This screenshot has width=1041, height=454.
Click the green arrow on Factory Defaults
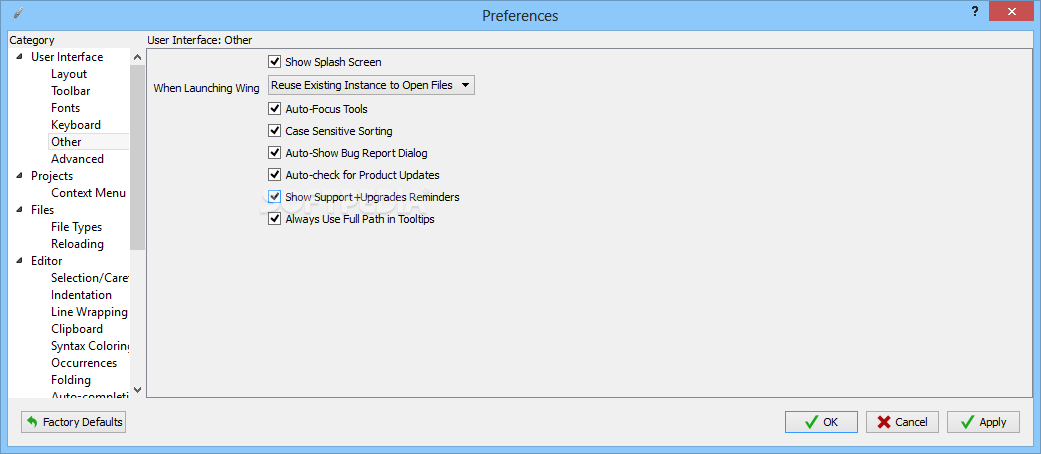33,422
